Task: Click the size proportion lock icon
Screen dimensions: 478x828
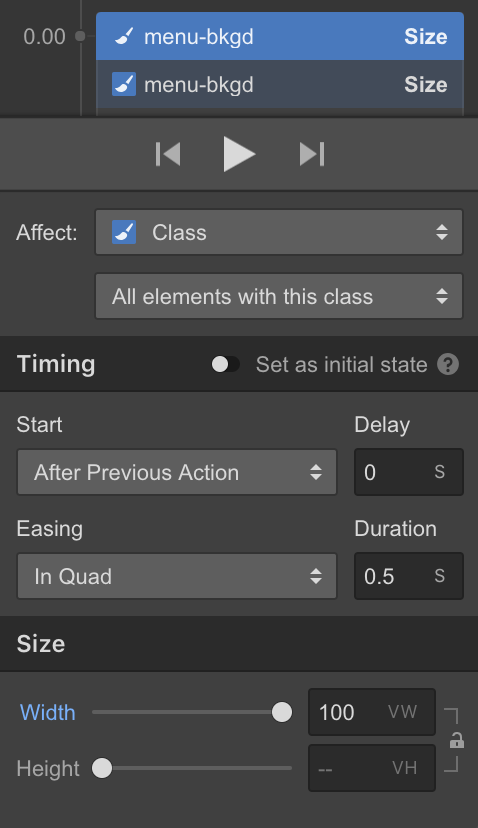Action: coord(456,740)
